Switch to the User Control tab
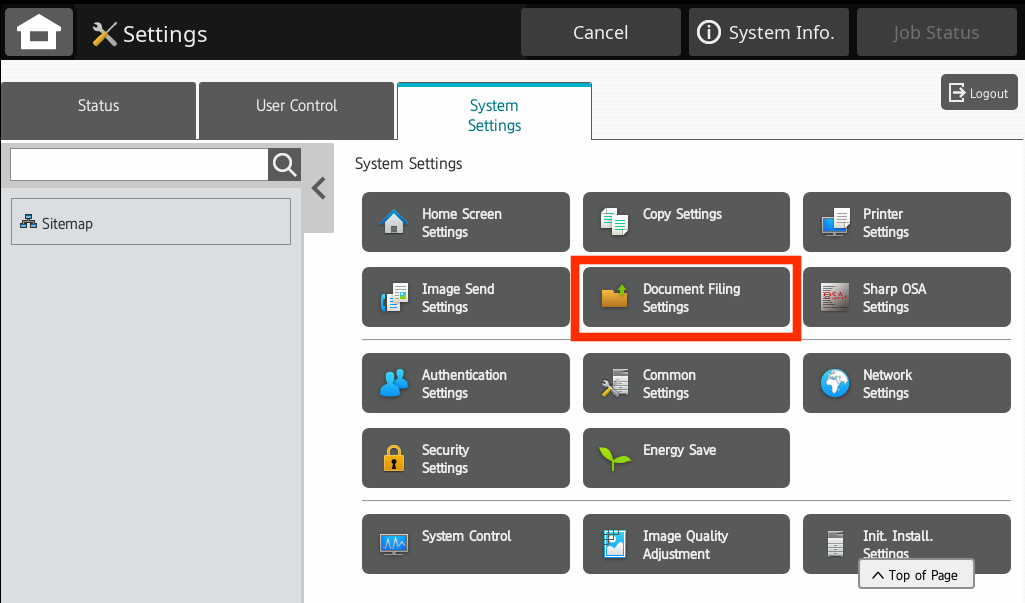1025x603 pixels. point(296,110)
